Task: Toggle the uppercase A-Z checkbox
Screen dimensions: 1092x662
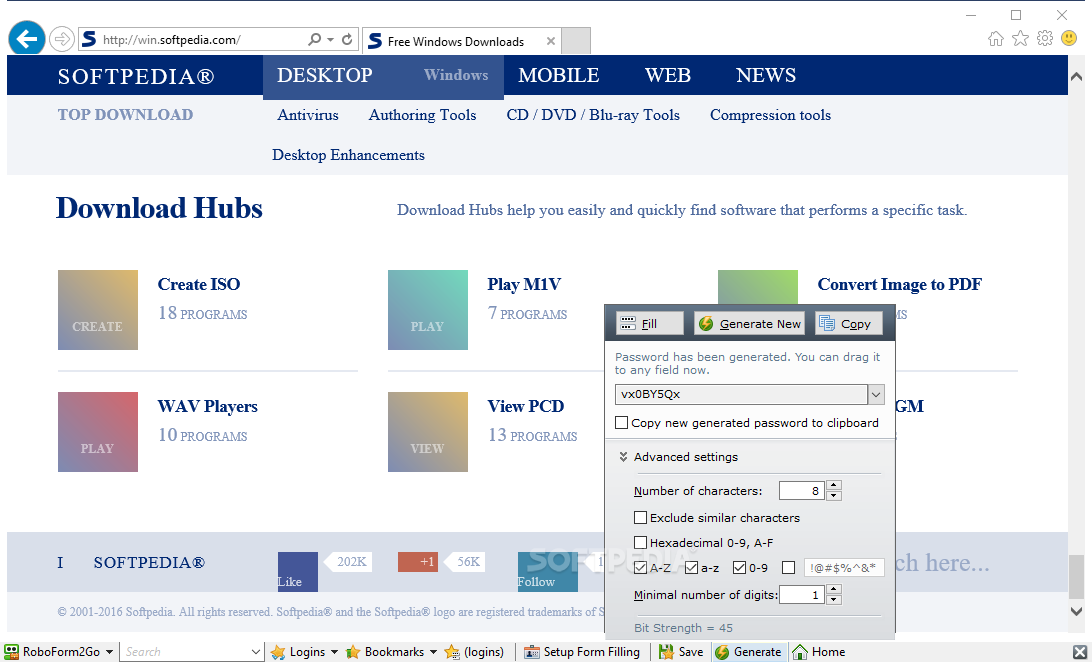Action: [x=641, y=567]
